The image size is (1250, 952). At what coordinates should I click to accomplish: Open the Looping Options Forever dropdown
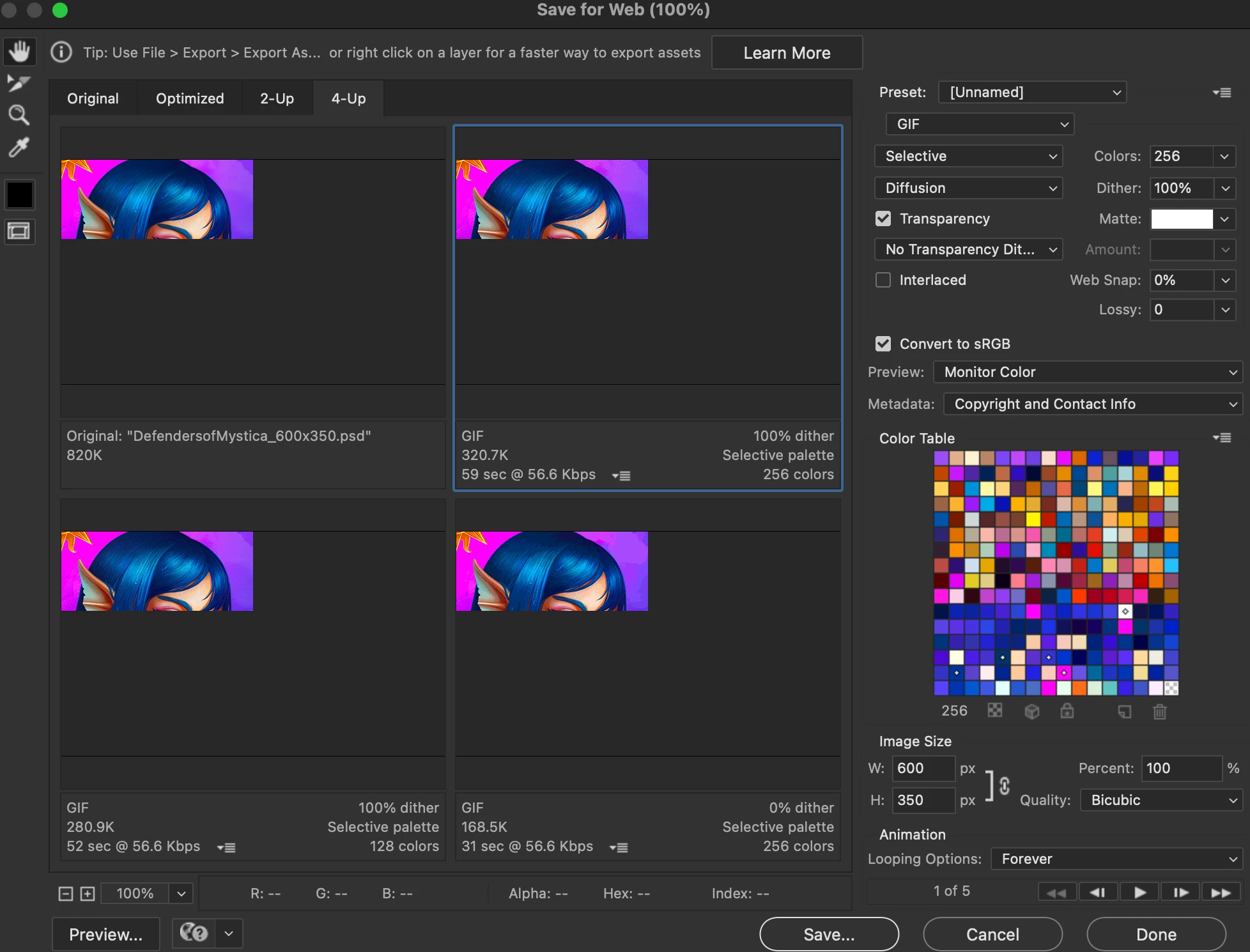pos(1116,859)
